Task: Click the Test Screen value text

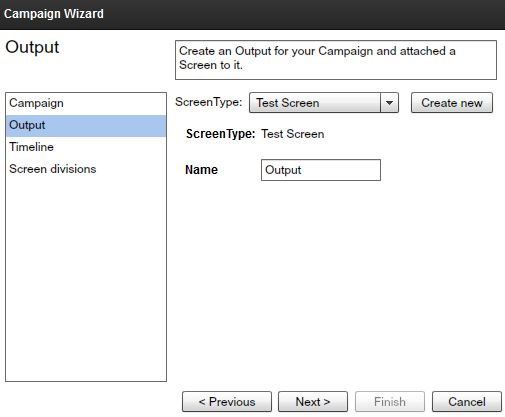Action: (293, 134)
